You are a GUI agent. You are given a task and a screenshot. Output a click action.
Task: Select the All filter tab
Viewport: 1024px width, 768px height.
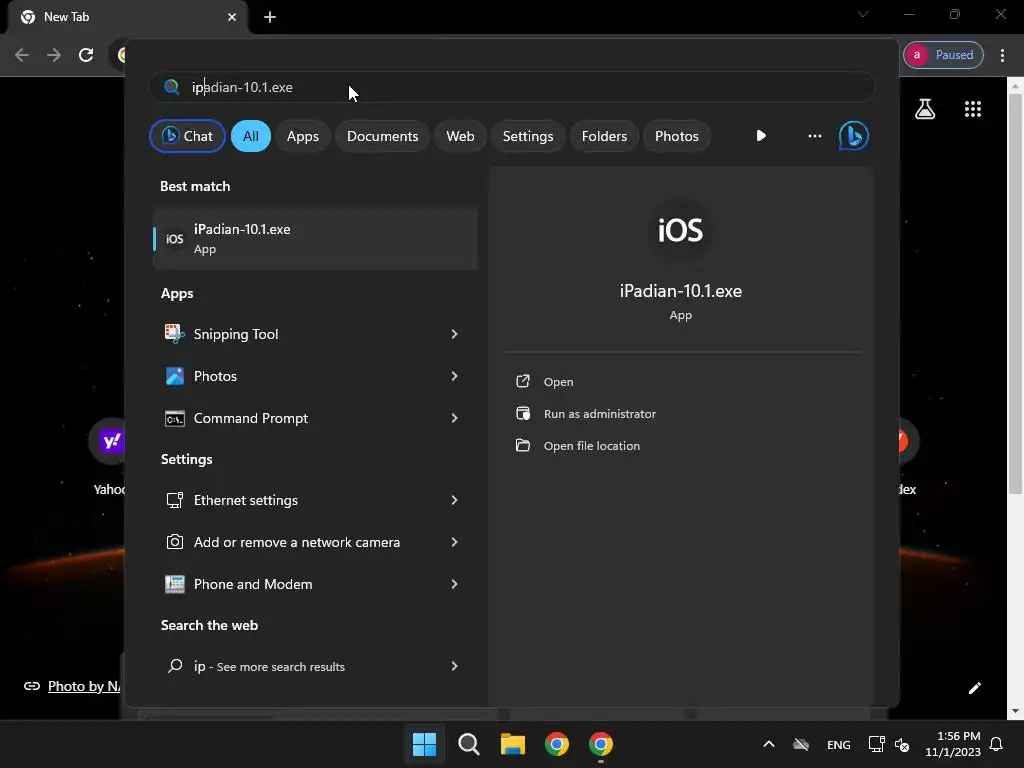tap(251, 136)
